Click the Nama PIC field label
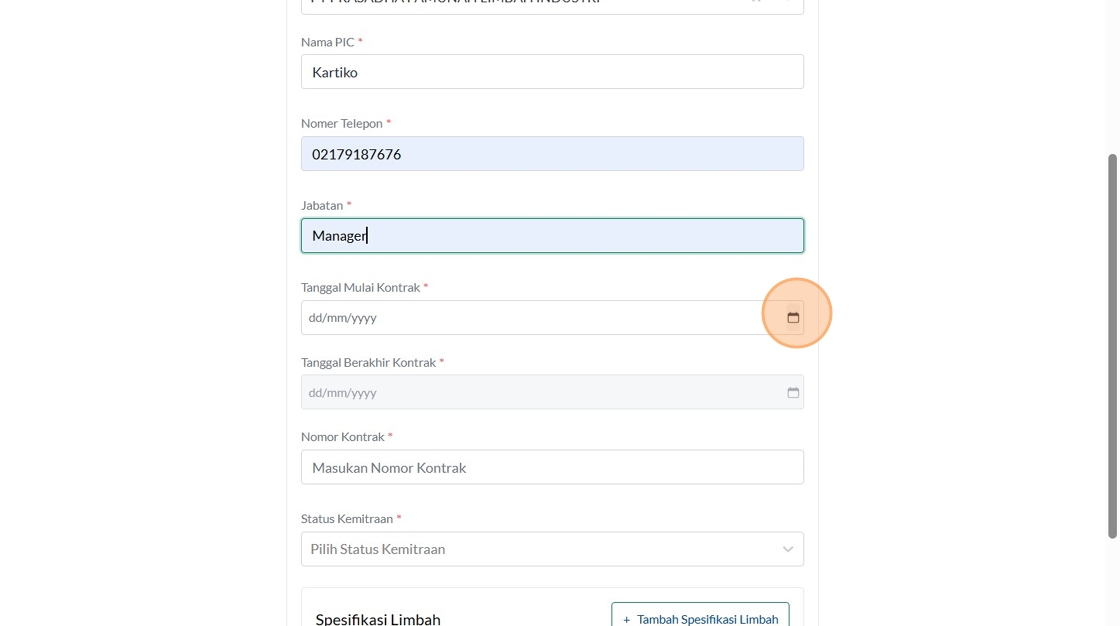Image resolution: width=1120 pixels, height=626 pixels. tap(328, 42)
